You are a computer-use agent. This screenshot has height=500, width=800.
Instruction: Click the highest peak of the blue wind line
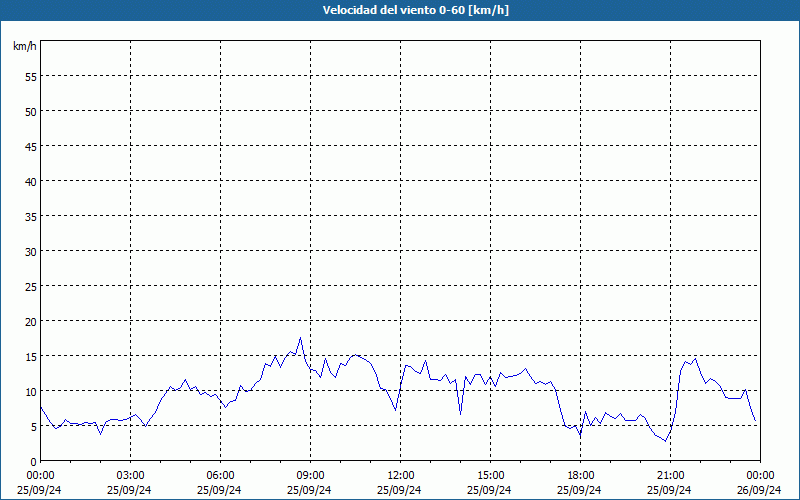(301, 338)
